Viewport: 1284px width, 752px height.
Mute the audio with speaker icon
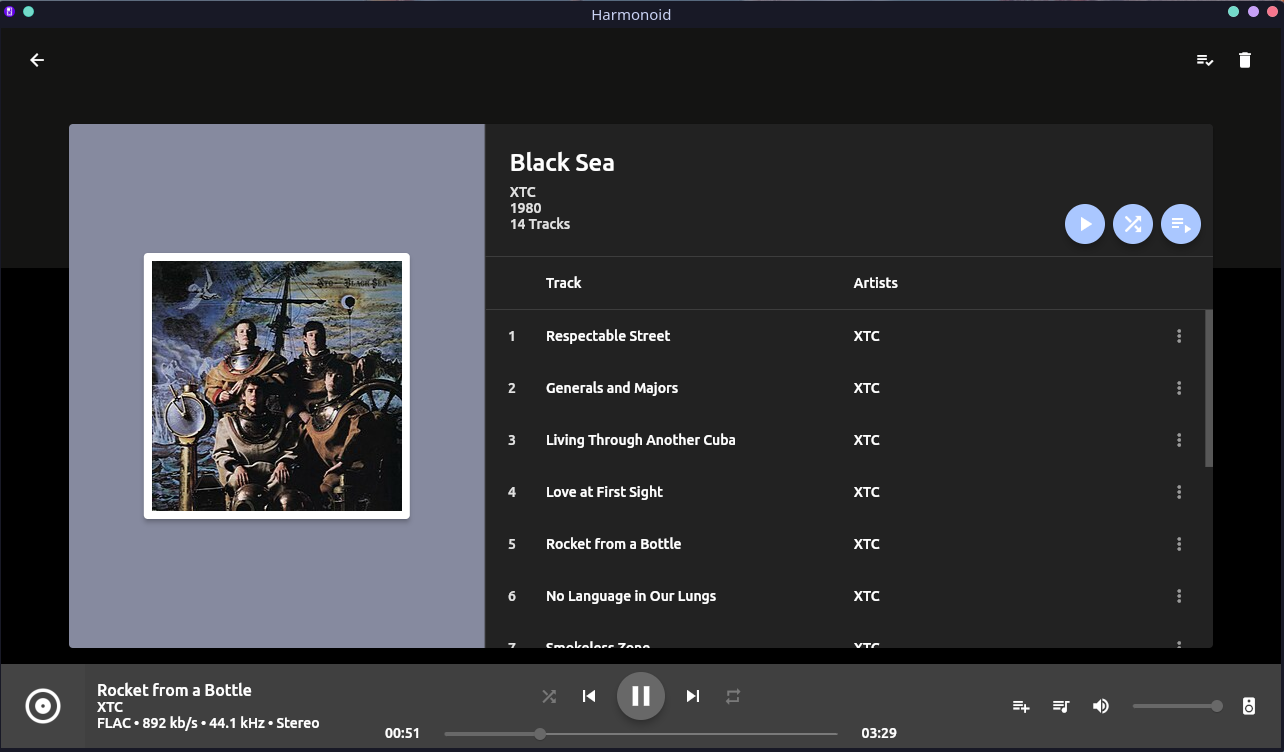(1101, 706)
